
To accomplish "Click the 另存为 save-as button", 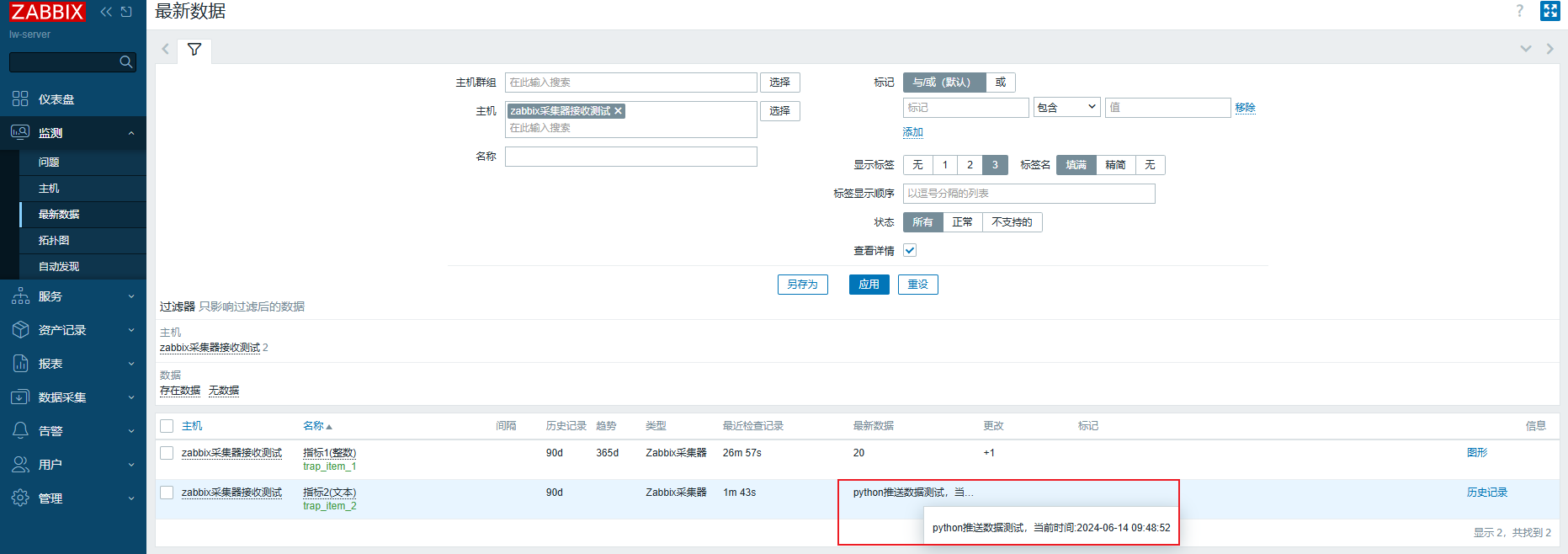I will (803, 285).
